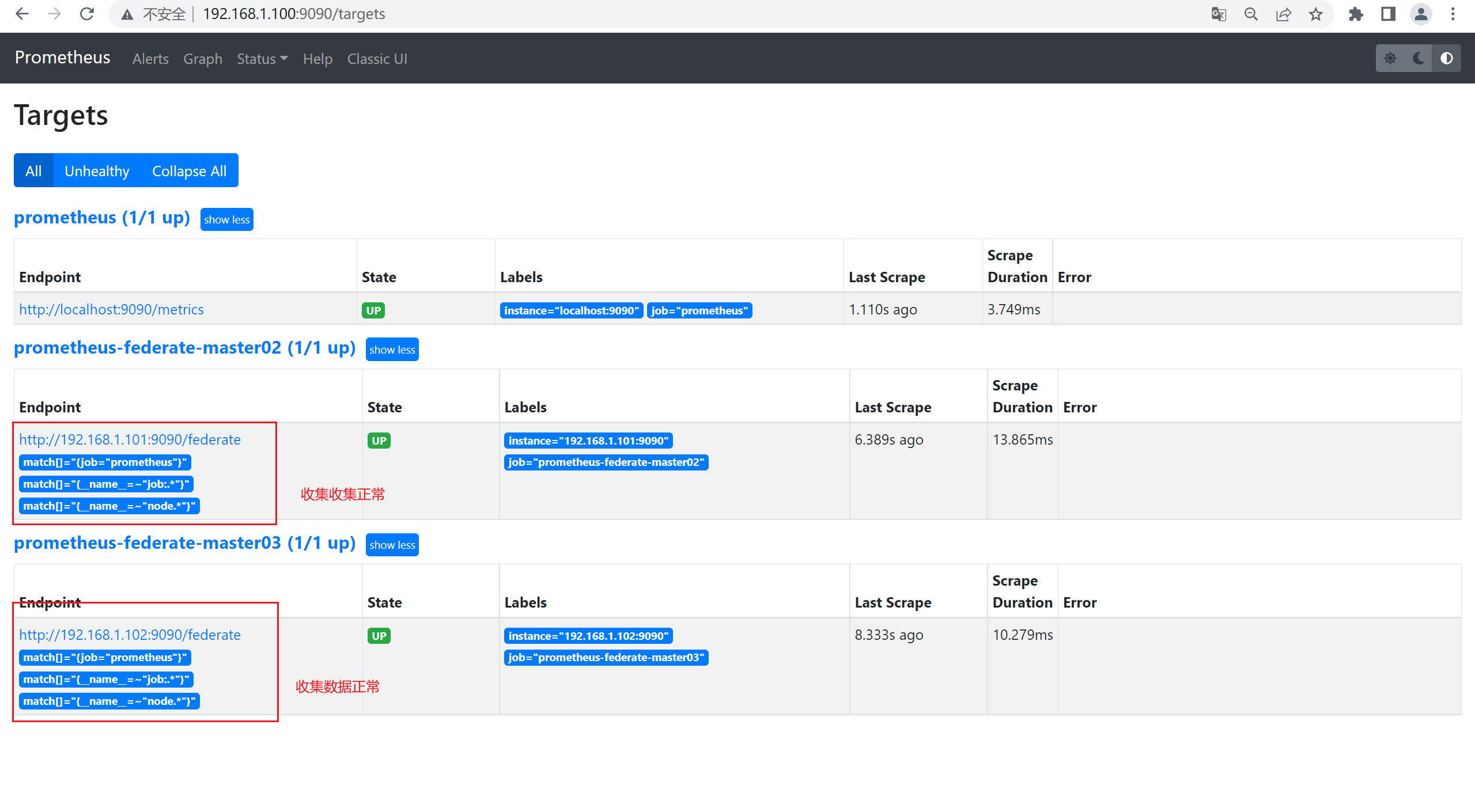Switch to dark theme moon icon

tap(1419, 58)
